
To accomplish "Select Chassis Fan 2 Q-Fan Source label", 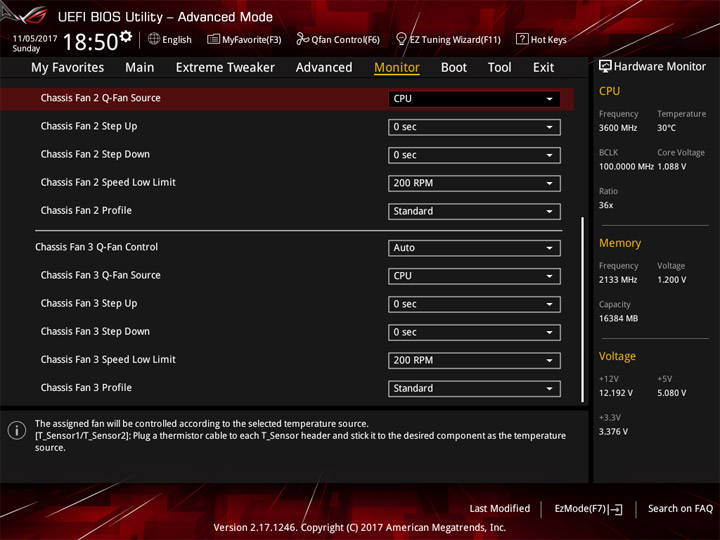I will click(101, 98).
